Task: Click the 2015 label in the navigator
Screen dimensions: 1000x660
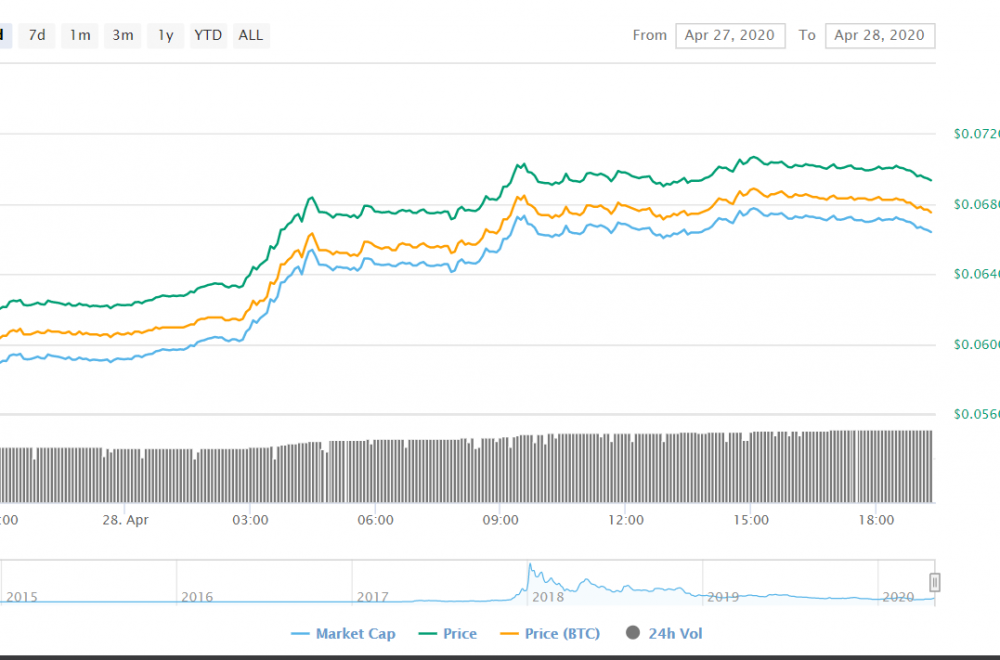Action: pos(22,598)
